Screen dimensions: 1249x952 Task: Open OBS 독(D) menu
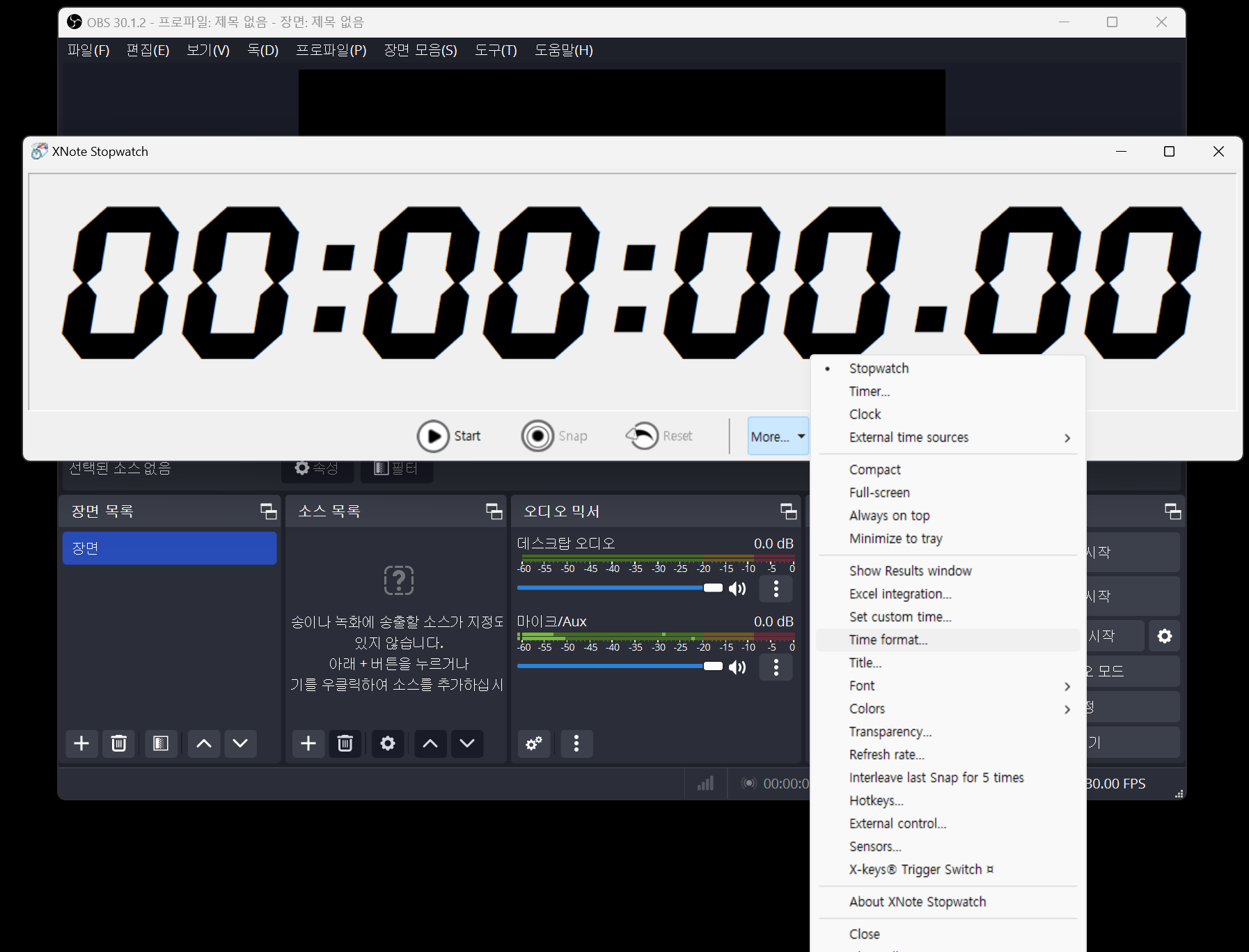pos(263,50)
